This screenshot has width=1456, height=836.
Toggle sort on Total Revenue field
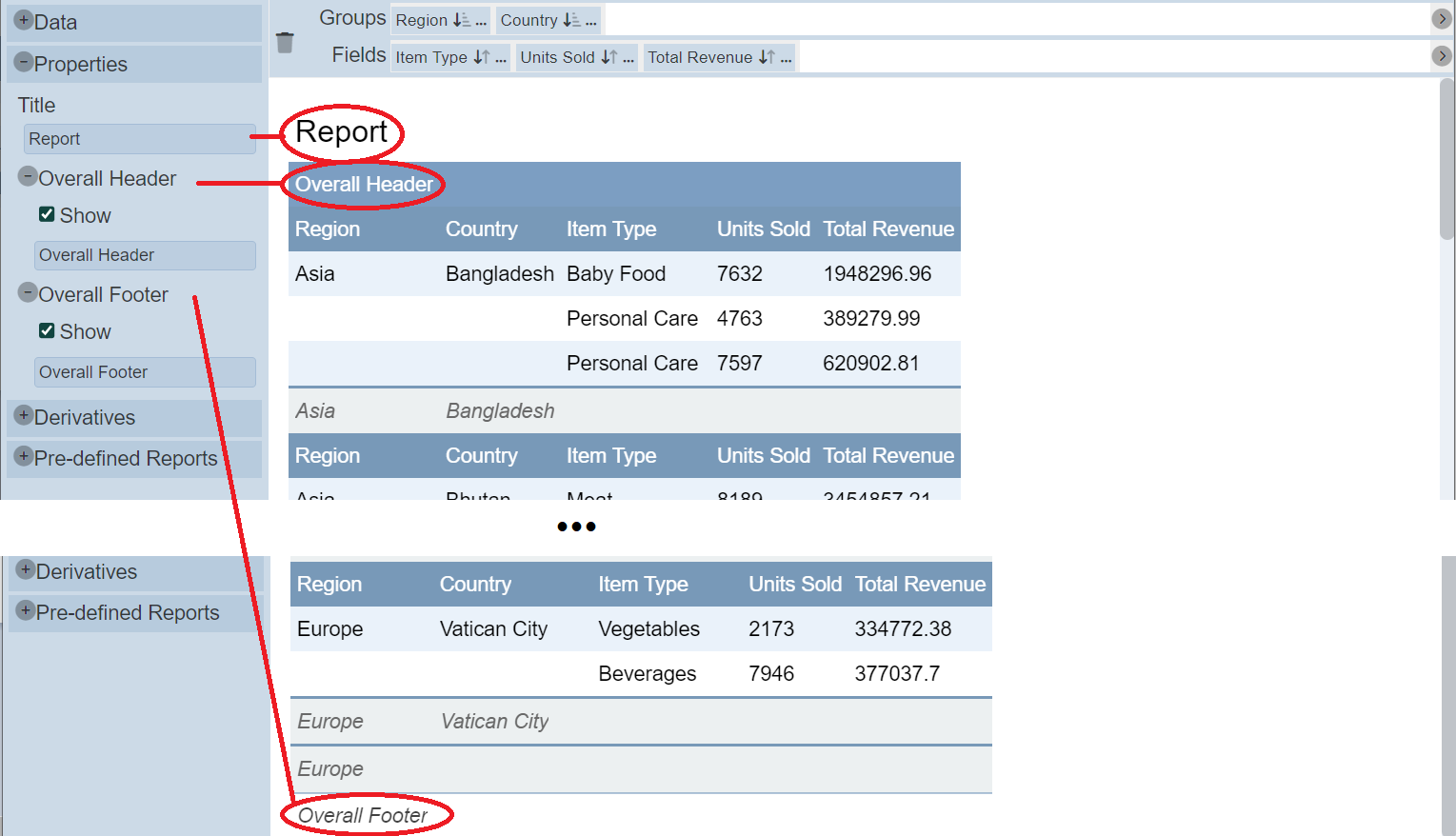point(766,57)
